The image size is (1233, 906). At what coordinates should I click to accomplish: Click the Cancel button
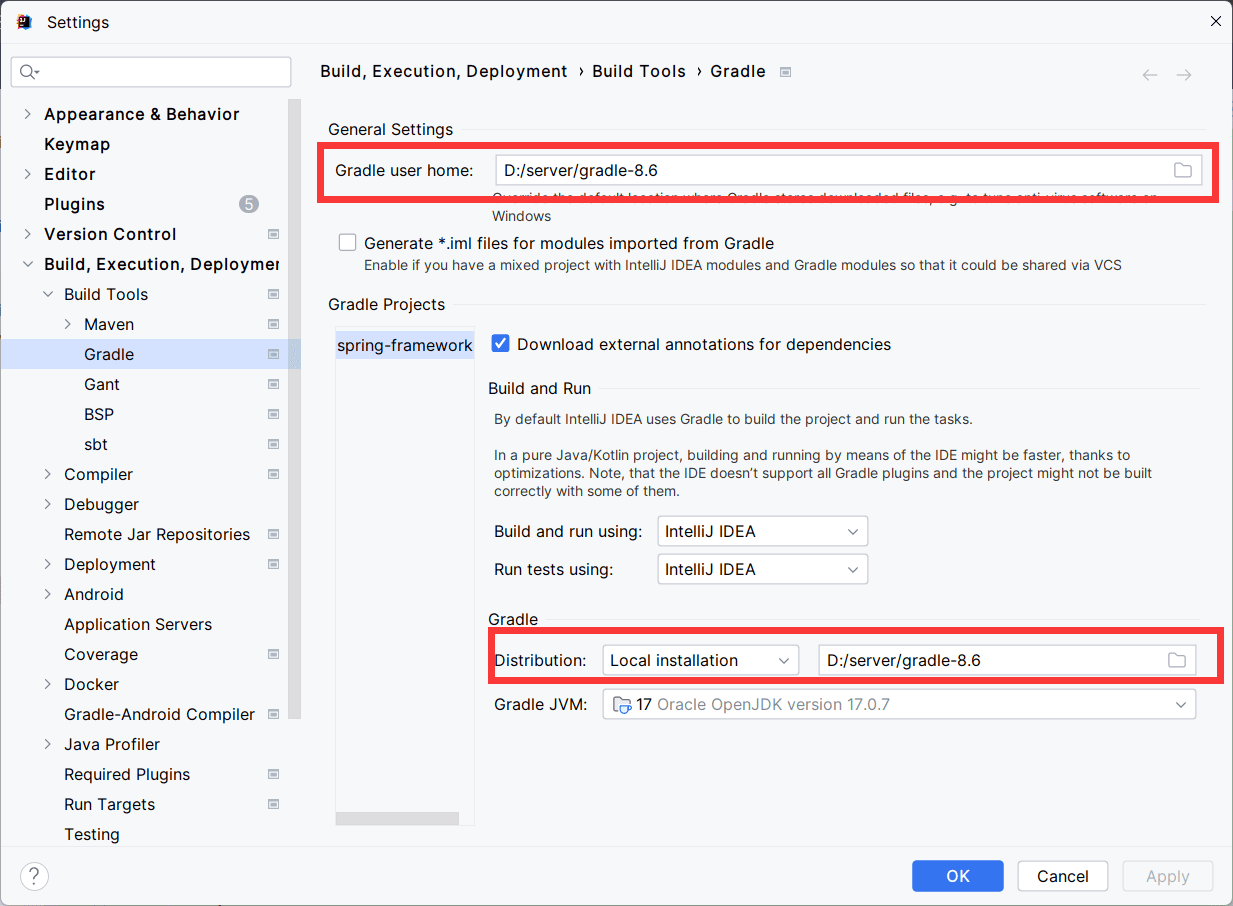pyautogui.click(x=1063, y=876)
